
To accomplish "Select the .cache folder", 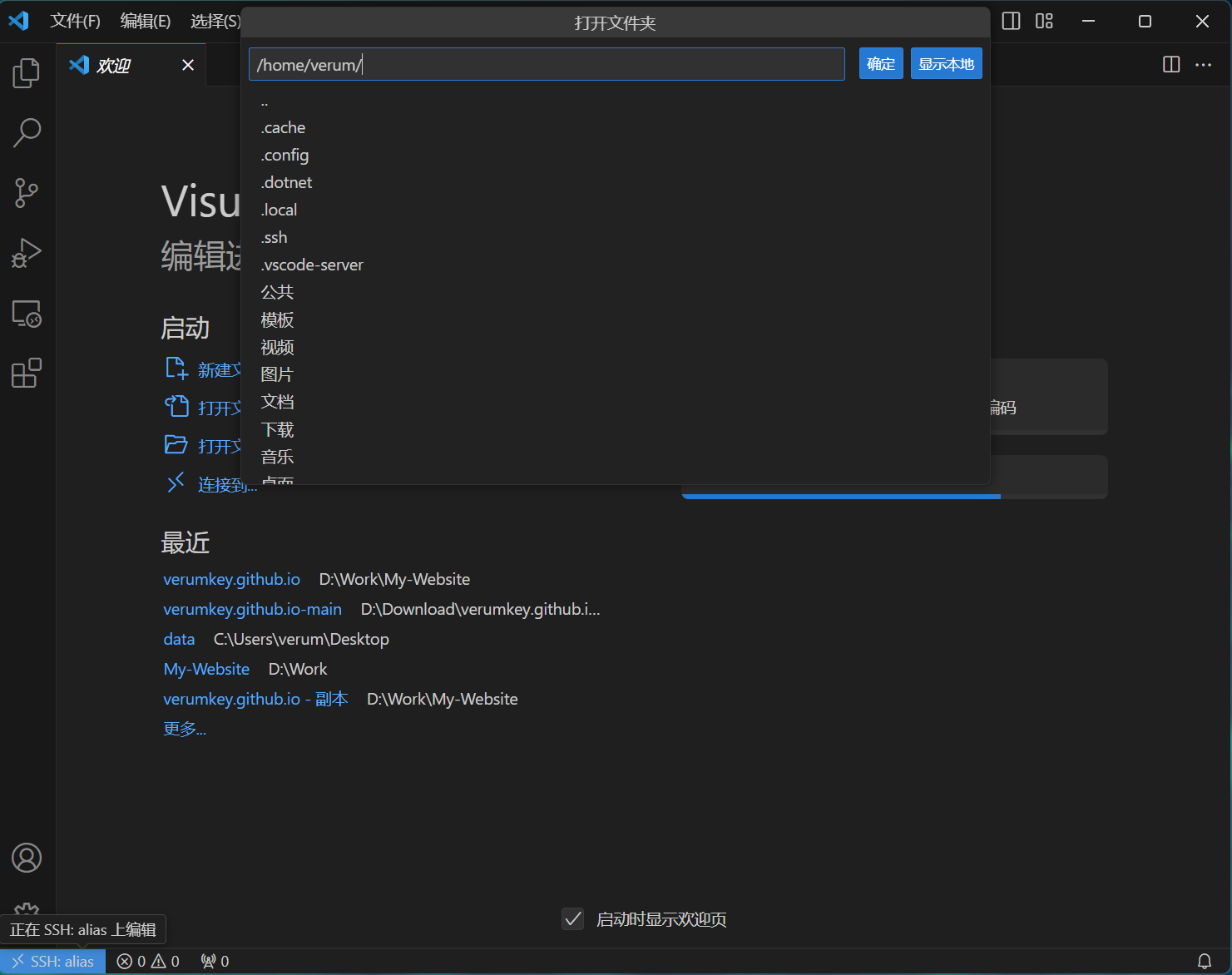I will tap(616, 127).
